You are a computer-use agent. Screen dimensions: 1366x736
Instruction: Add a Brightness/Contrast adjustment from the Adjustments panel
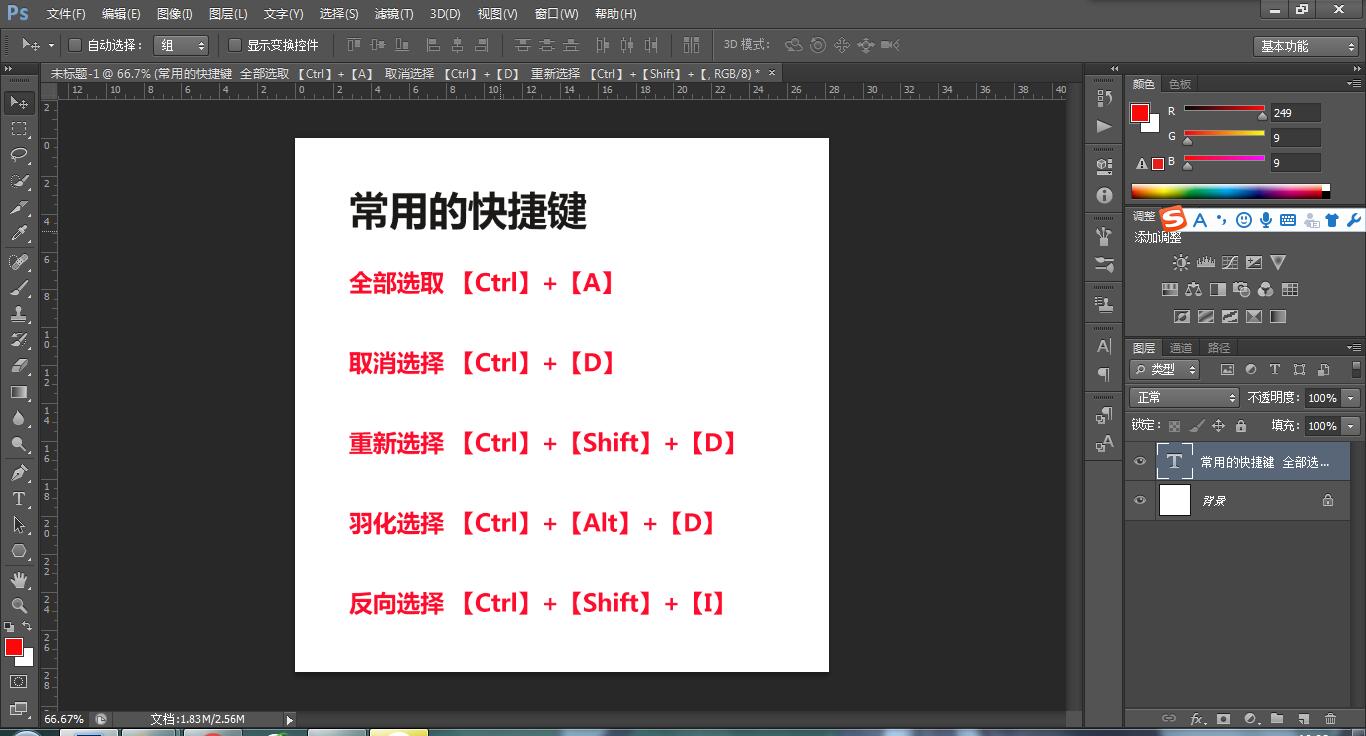coord(1182,262)
